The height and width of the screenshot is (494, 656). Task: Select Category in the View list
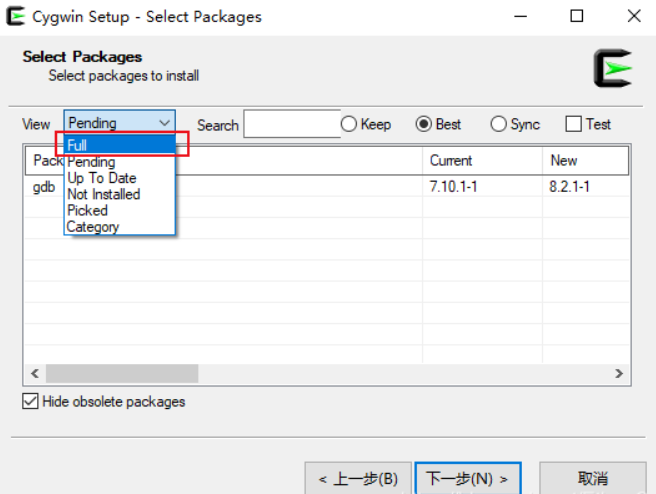point(120,227)
